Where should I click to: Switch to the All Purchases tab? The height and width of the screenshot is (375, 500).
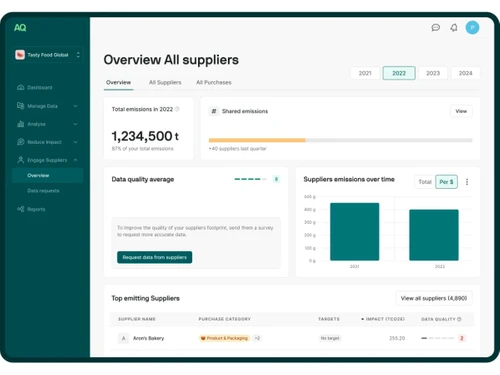(214, 82)
